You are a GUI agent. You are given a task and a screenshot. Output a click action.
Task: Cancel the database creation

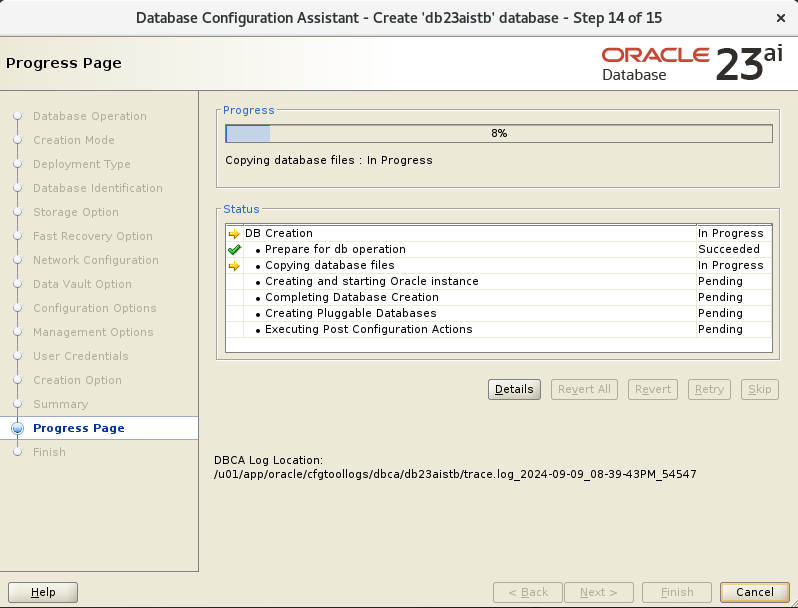point(755,592)
